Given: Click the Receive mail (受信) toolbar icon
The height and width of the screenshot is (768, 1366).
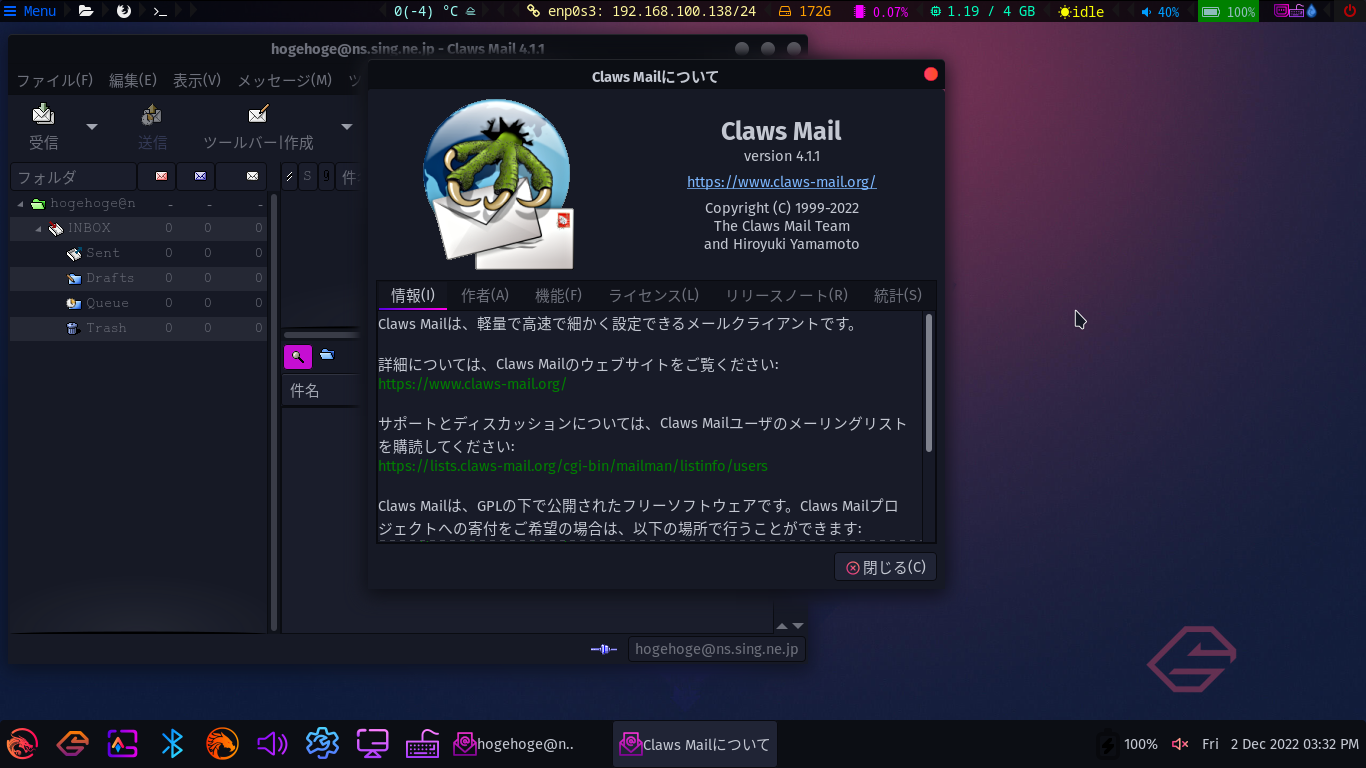Looking at the screenshot, I should click(43, 114).
